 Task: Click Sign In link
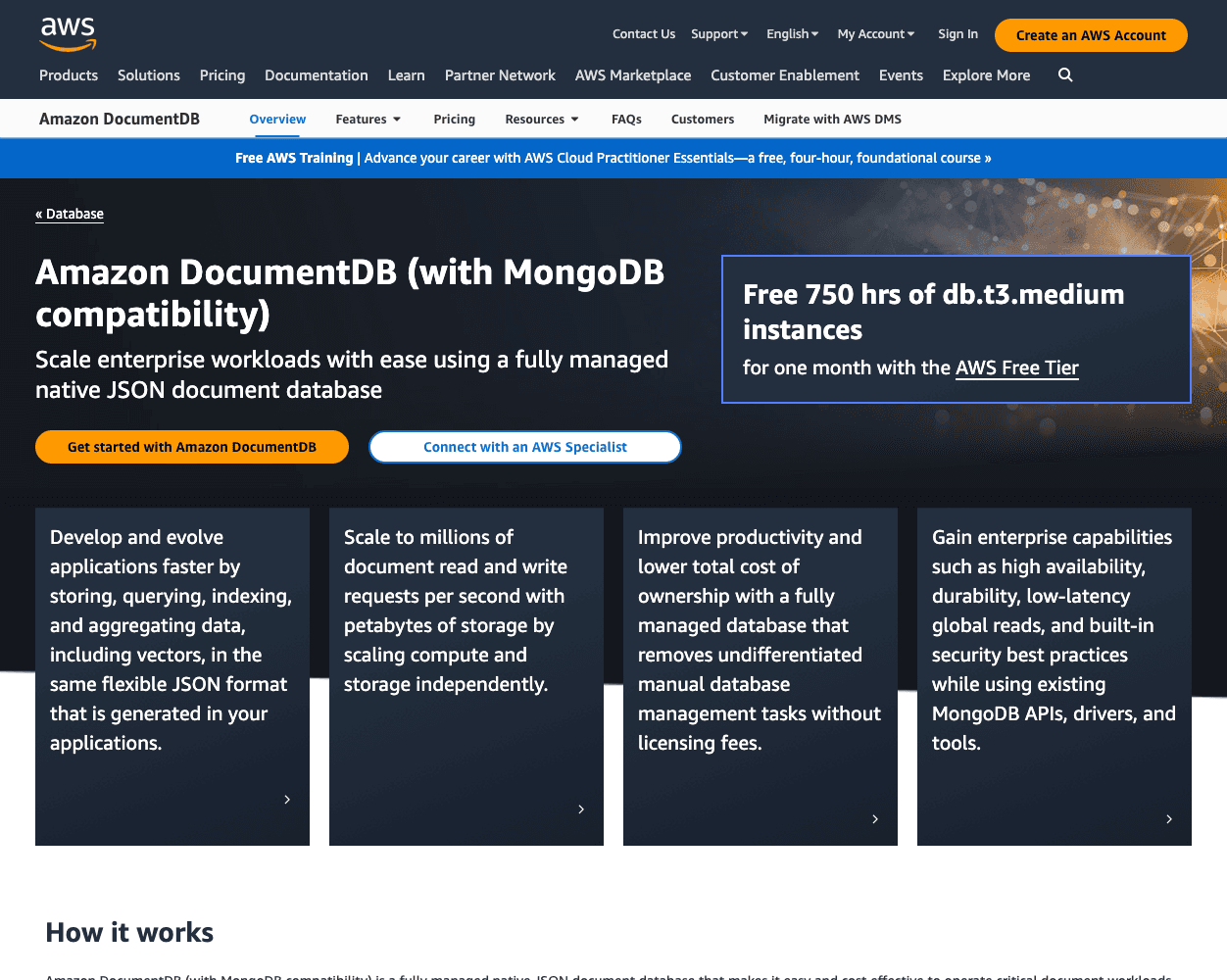pos(957,34)
